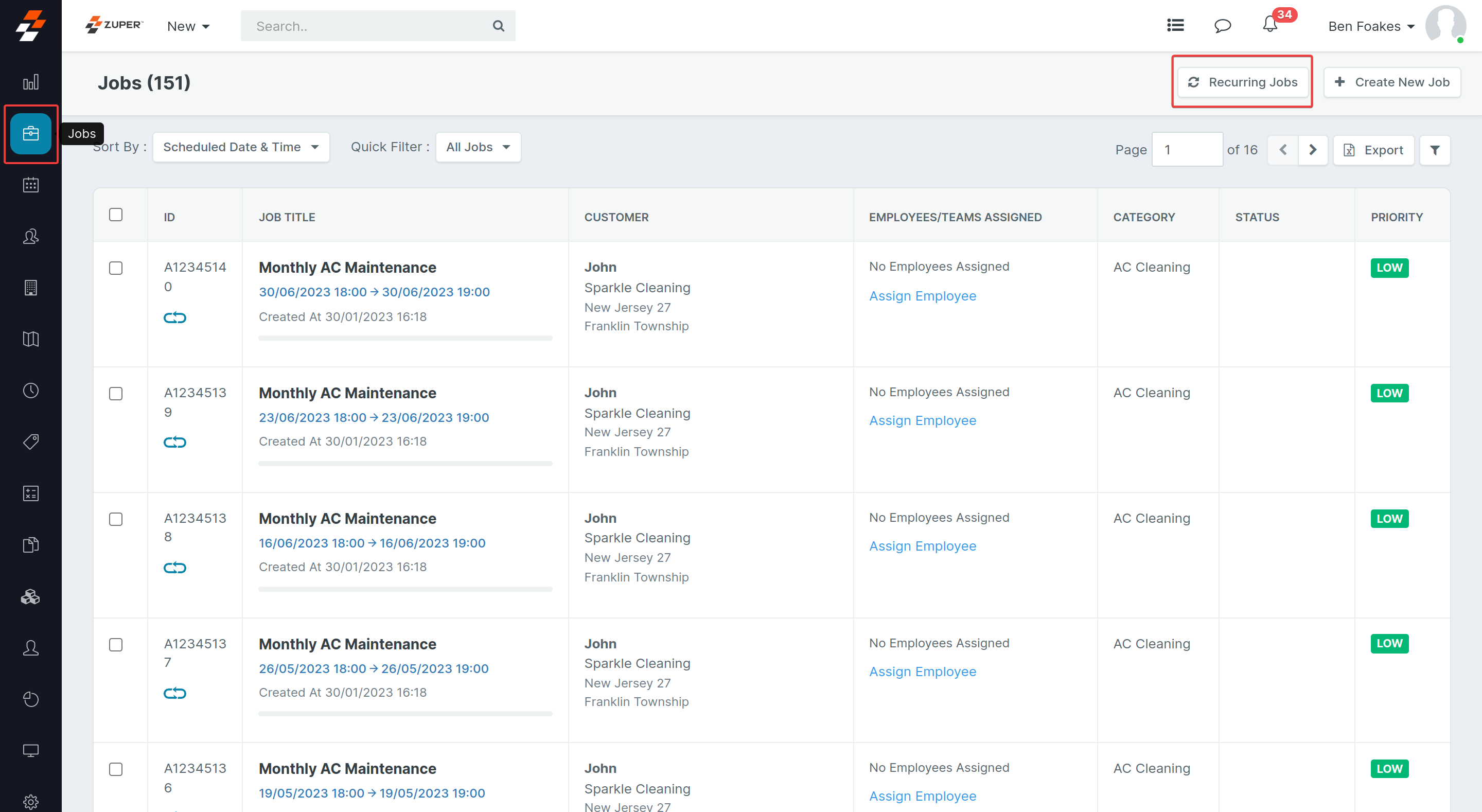Image resolution: width=1482 pixels, height=812 pixels.
Task: Open the calendar icon in sidebar
Action: pyautogui.click(x=30, y=185)
